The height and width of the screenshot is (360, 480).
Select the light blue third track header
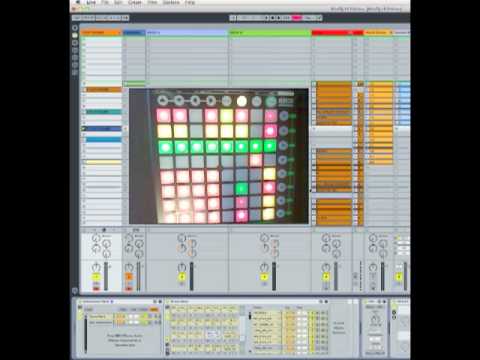187,33
